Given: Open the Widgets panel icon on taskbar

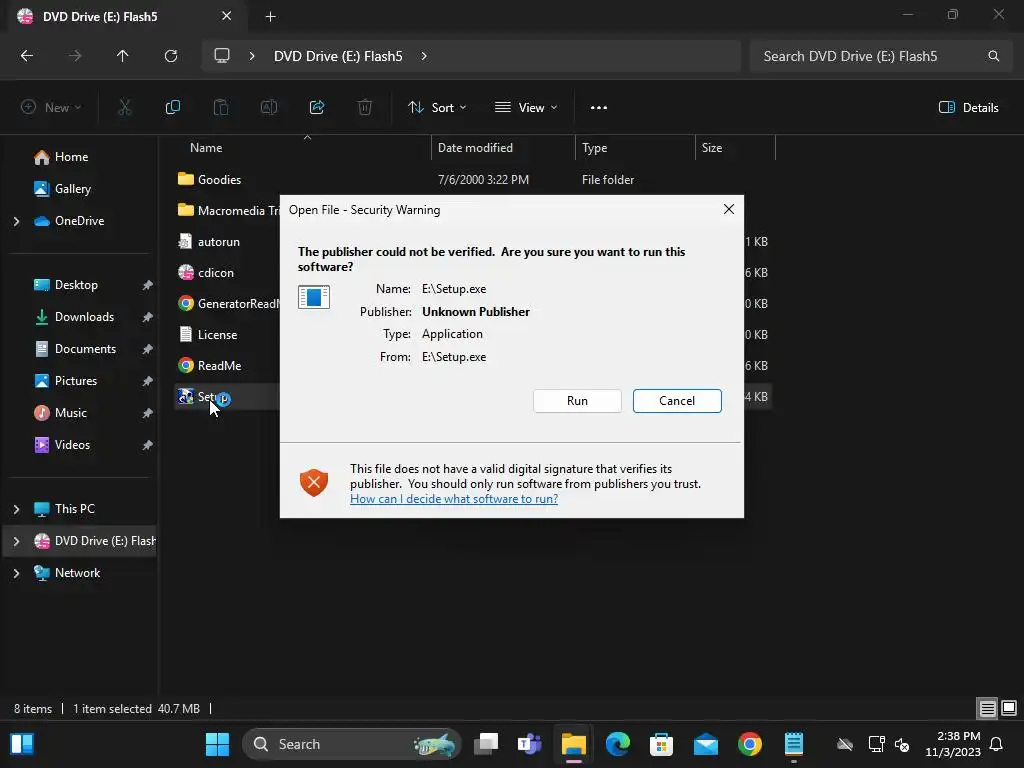Looking at the screenshot, I should coord(22,744).
